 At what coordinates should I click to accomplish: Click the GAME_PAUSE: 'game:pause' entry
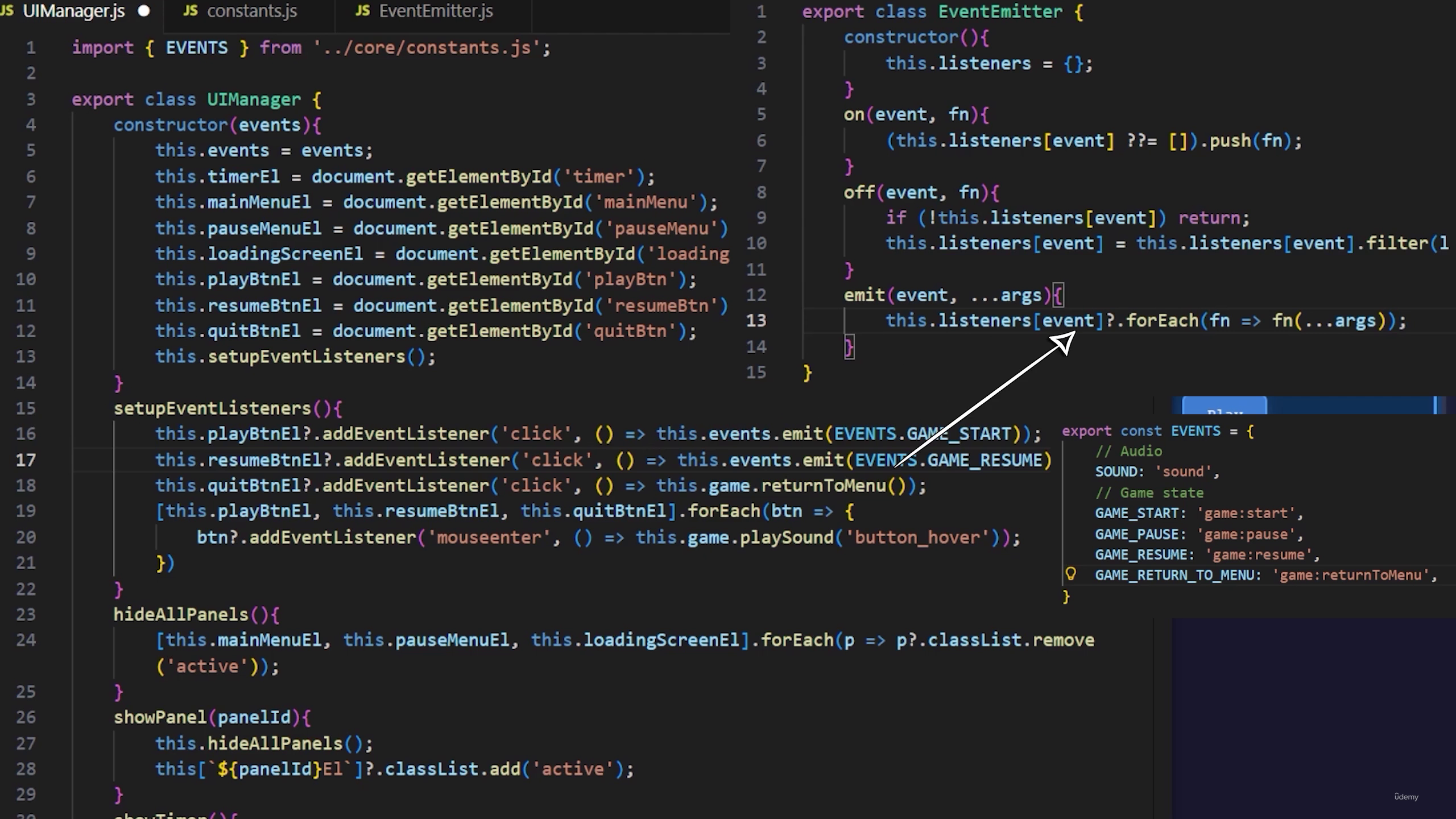pyautogui.click(x=1199, y=535)
